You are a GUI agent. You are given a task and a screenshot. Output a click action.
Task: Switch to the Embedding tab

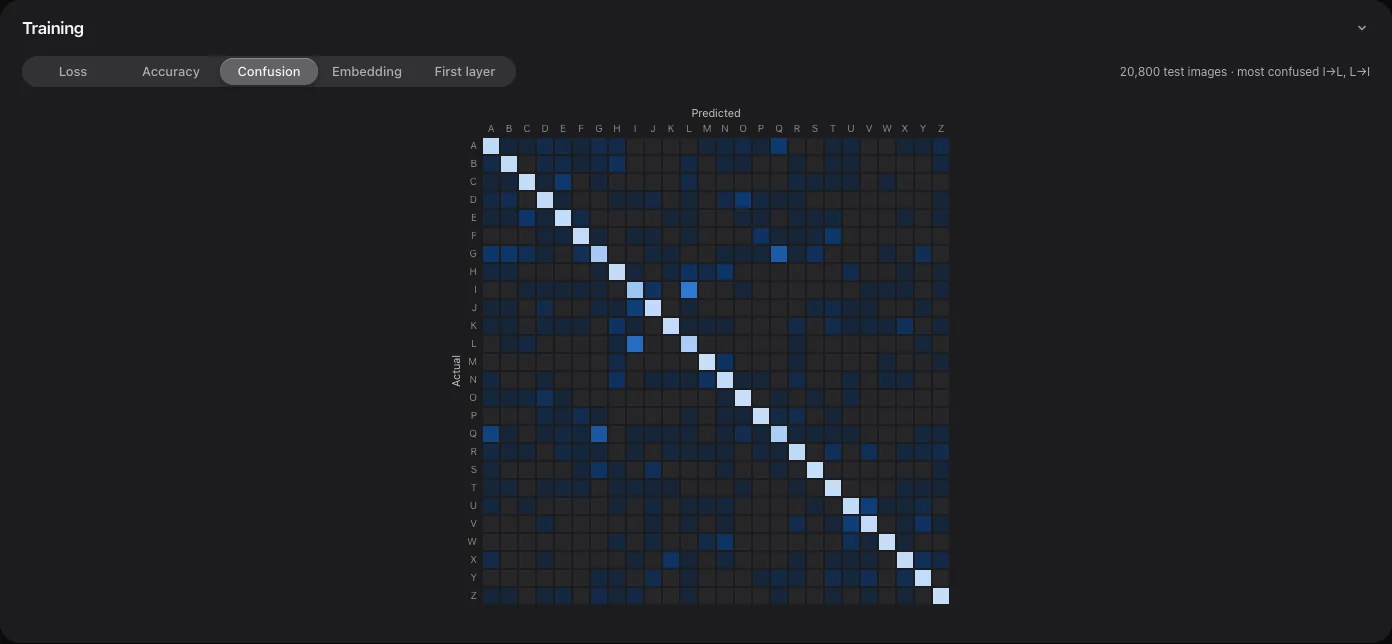point(367,72)
